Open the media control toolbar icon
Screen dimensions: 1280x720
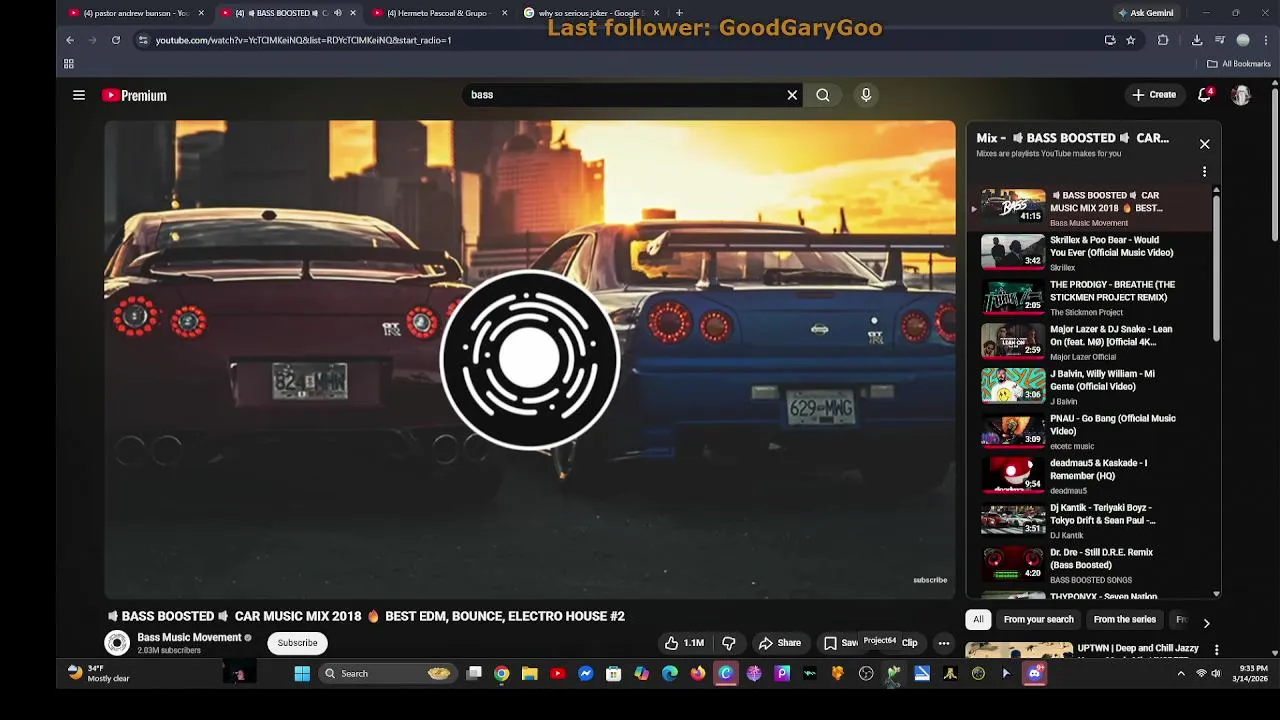tap(1220, 40)
